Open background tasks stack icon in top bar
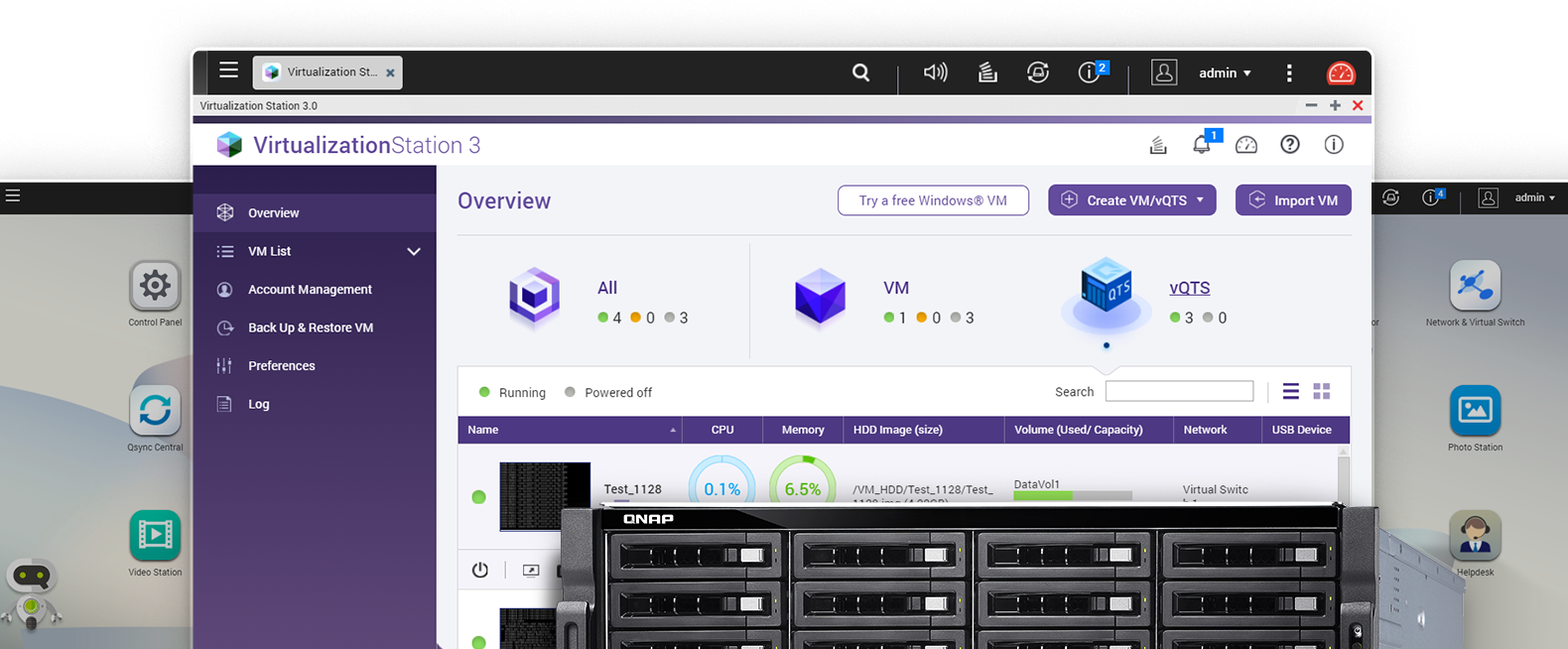This screenshot has height=649, width=1568. (x=987, y=72)
